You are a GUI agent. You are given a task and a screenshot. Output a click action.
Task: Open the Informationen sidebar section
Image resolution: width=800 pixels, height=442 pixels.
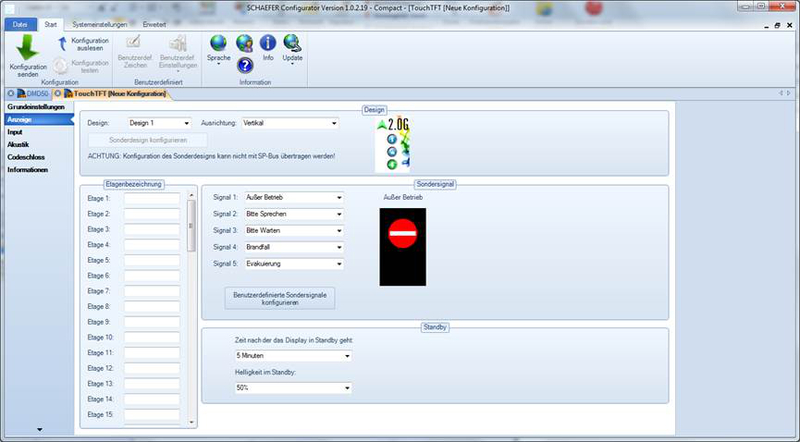28,169
